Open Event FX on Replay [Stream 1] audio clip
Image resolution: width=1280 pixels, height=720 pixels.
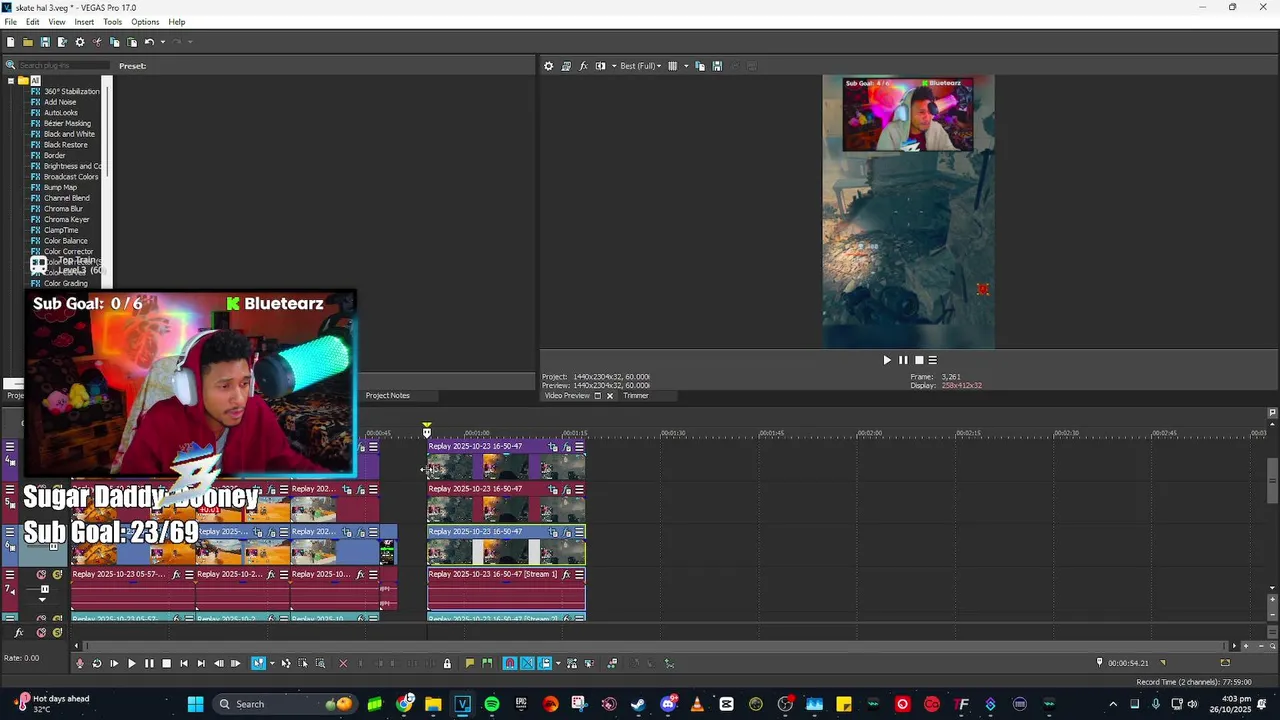coord(566,575)
